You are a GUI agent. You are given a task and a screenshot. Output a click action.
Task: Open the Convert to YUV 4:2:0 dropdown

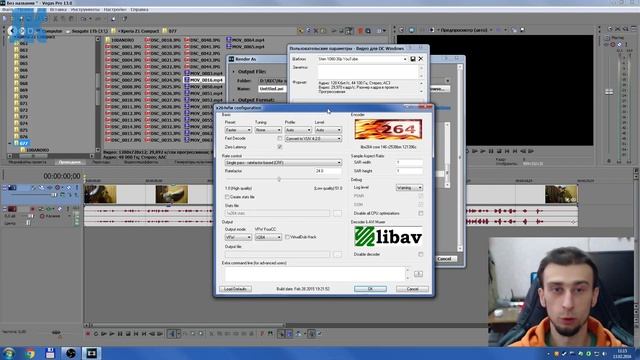click(313, 139)
